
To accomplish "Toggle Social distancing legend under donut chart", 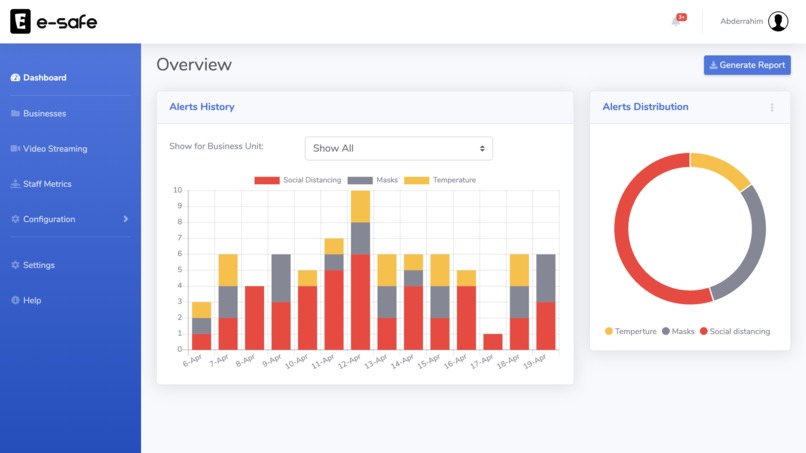I will click(x=735, y=331).
